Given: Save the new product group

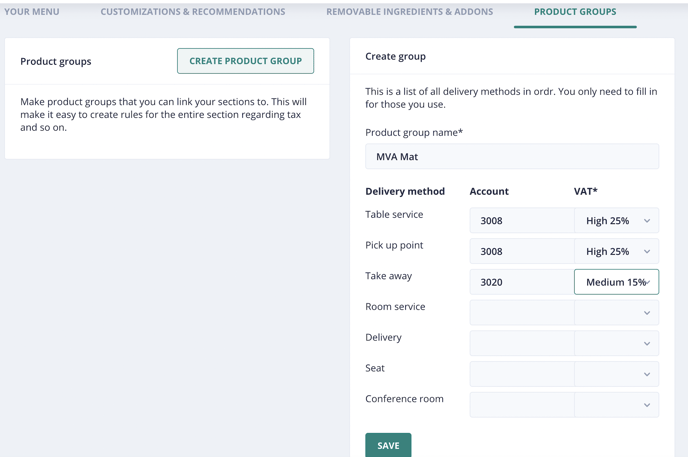Looking at the screenshot, I should [388, 445].
